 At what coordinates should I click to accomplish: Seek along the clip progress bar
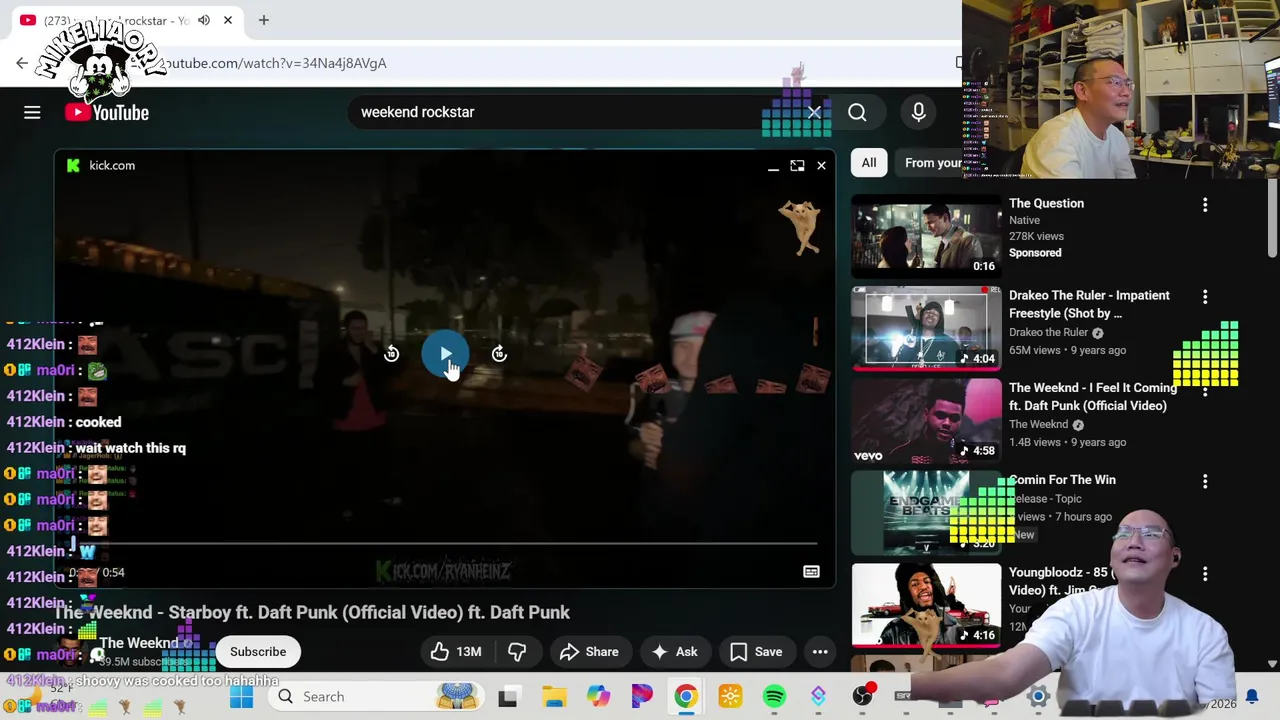(x=444, y=544)
